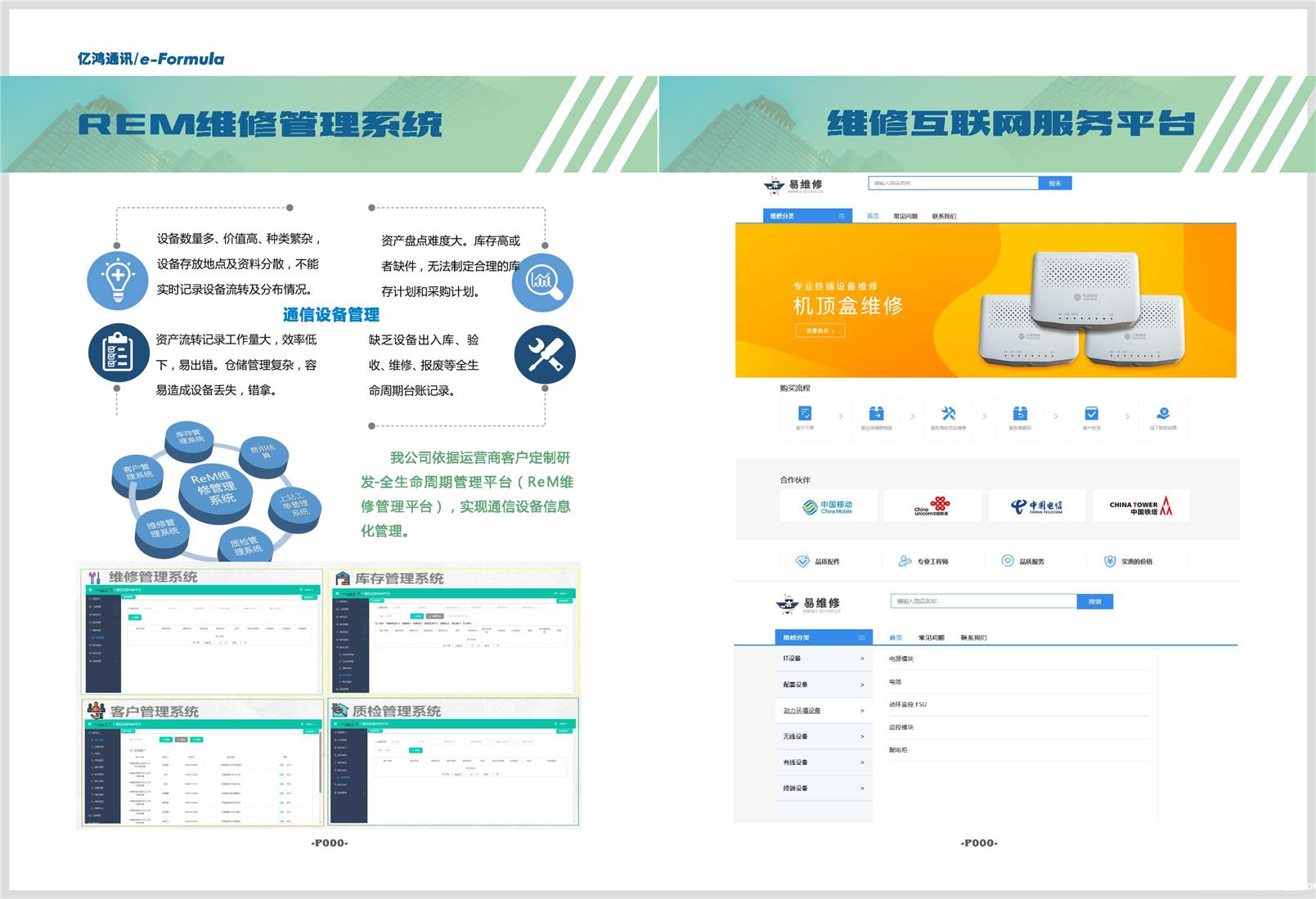Expand the IT设备 category arrow

click(x=862, y=659)
